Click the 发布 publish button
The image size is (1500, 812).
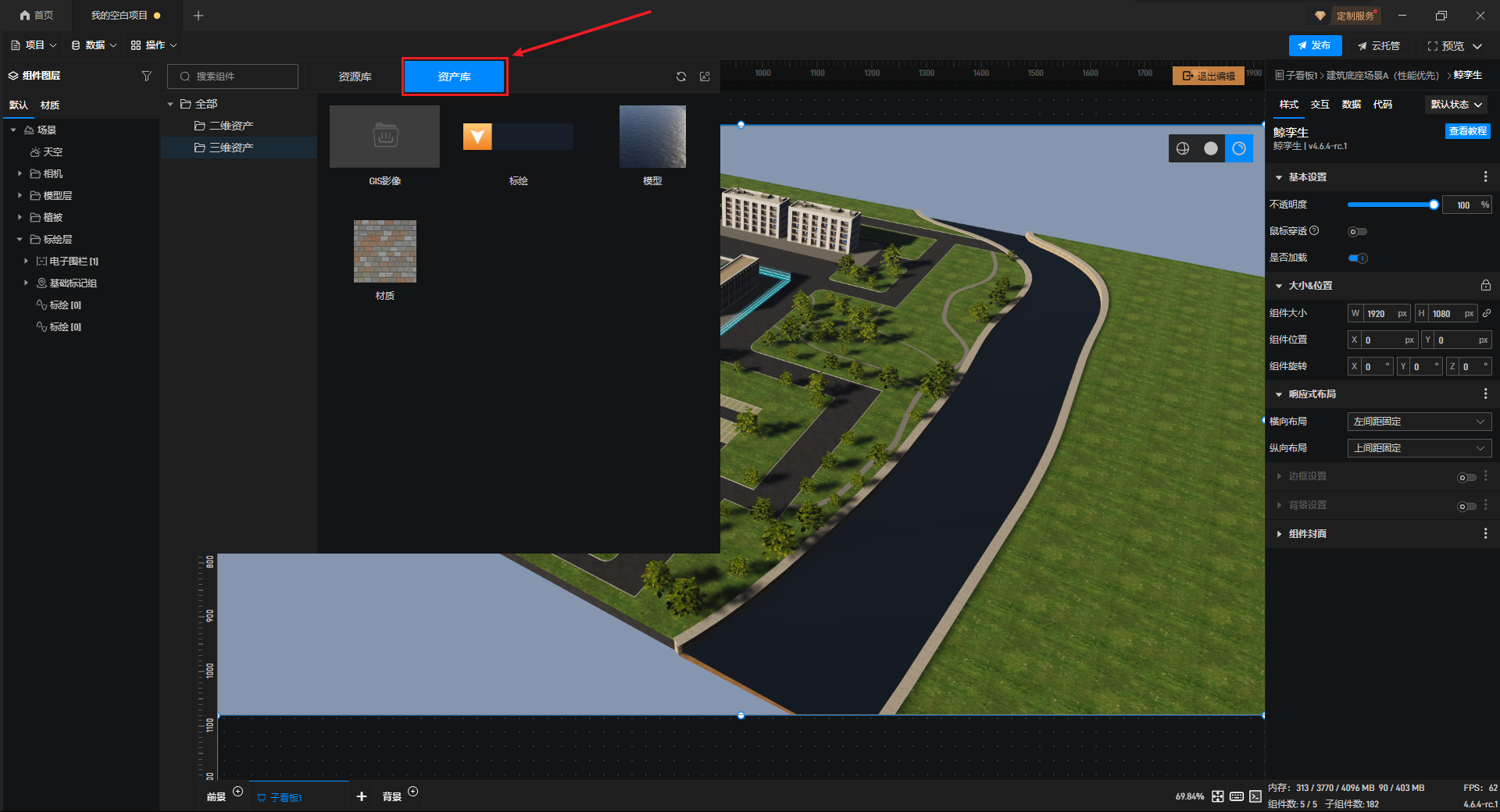1315,45
